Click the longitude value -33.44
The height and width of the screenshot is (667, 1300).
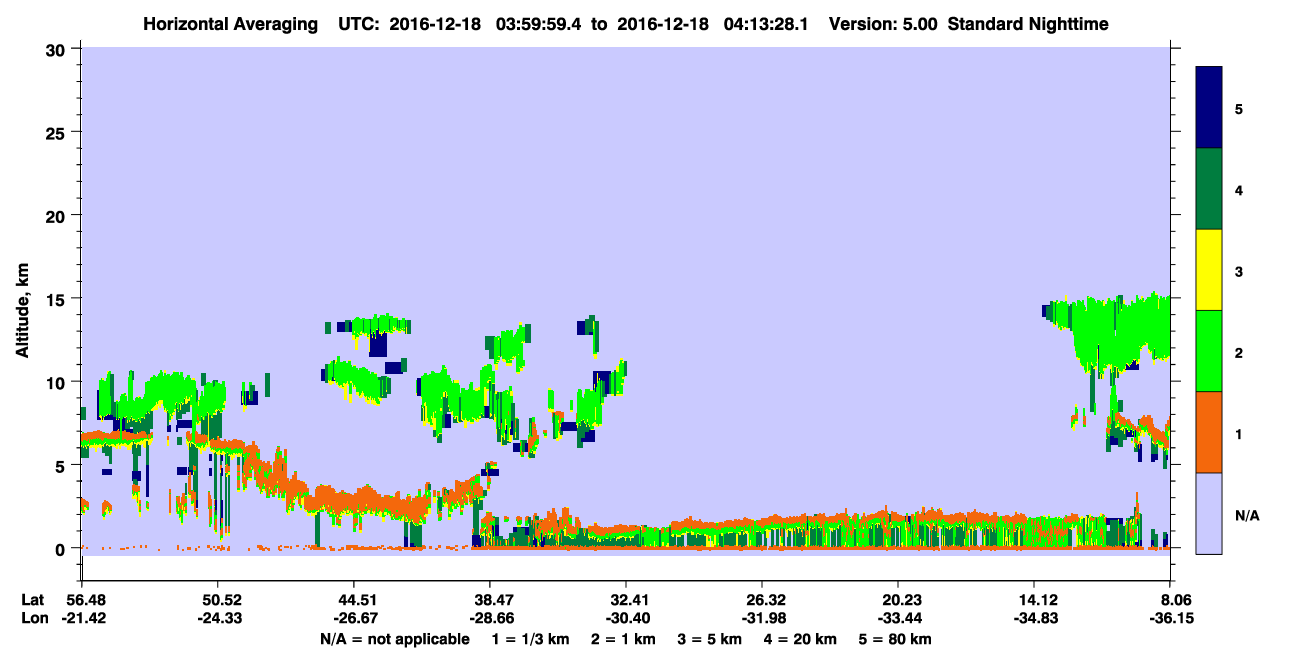(x=898, y=619)
